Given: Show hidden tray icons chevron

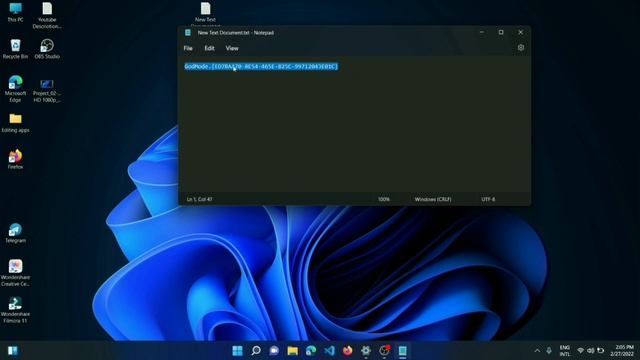Looking at the screenshot, I should (x=537, y=351).
